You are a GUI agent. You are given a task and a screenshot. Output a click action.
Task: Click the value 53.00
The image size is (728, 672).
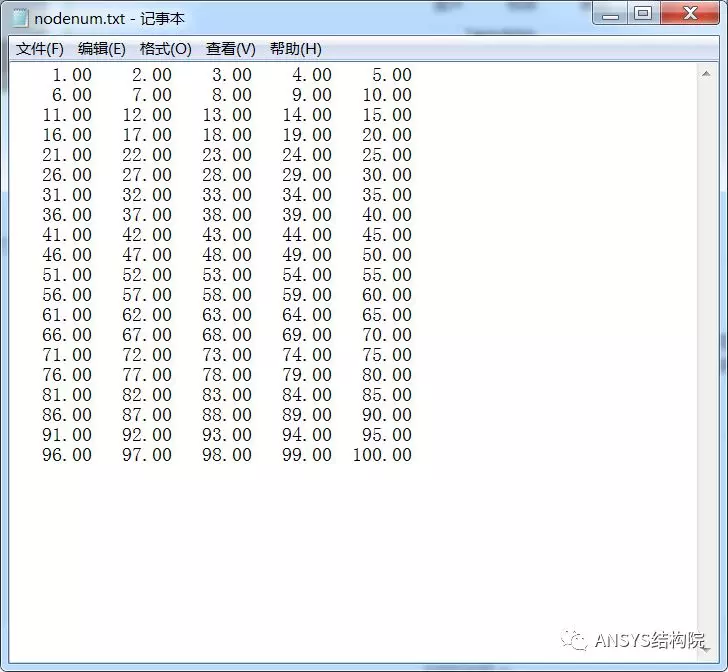click(x=227, y=274)
